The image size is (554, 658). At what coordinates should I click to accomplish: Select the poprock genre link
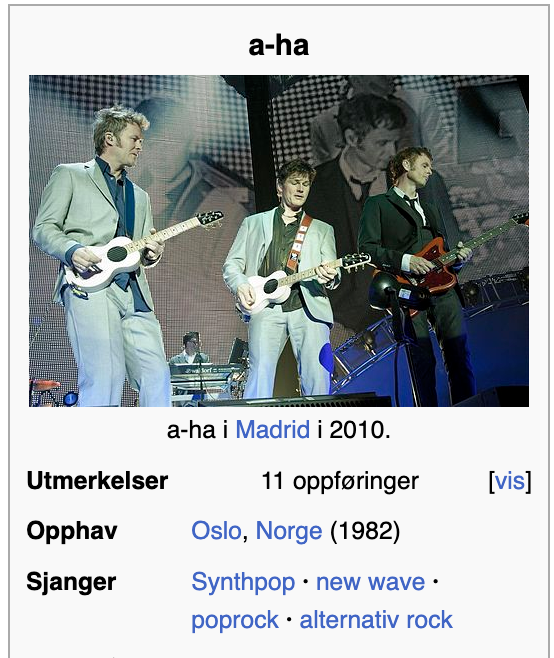pos(235,621)
